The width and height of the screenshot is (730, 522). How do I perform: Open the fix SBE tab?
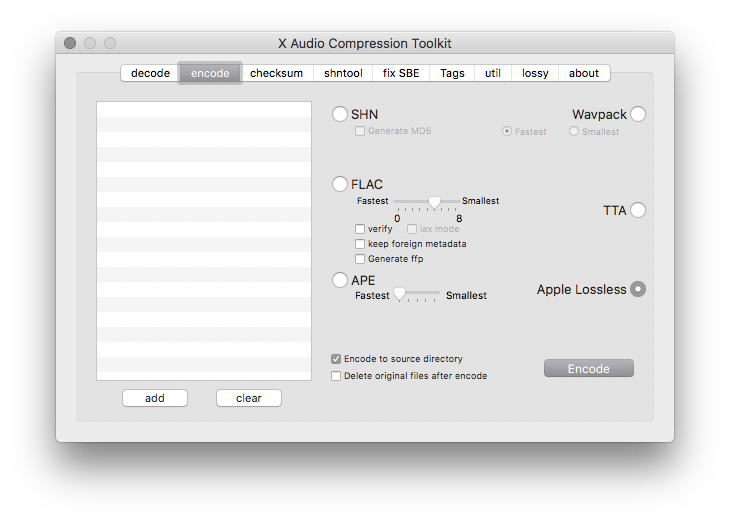401,73
